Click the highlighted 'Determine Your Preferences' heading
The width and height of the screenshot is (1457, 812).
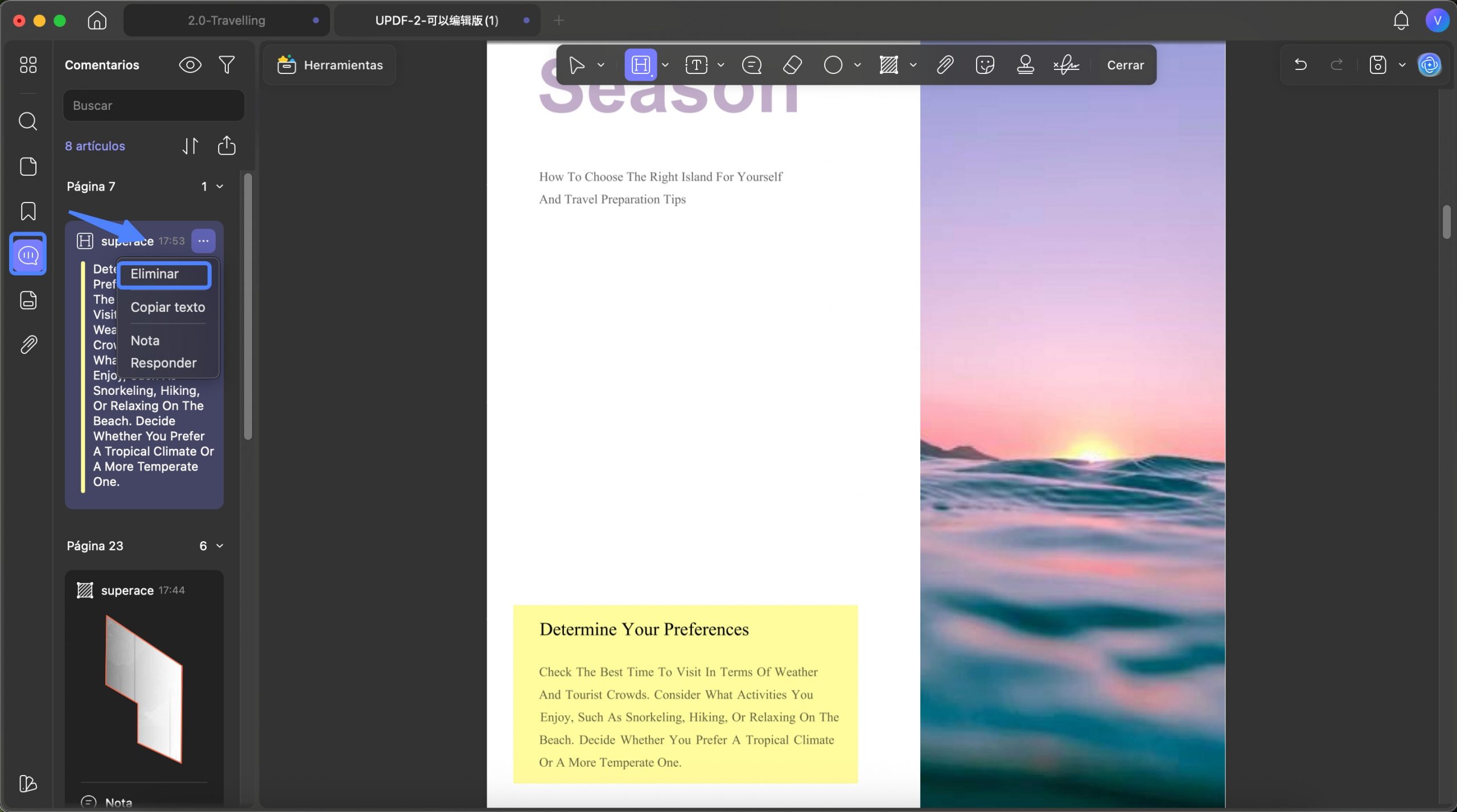(x=644, y=629)
